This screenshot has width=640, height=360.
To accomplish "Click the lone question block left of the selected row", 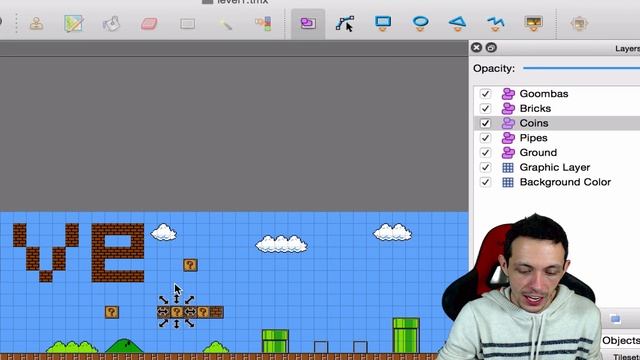I will (112, 312).
